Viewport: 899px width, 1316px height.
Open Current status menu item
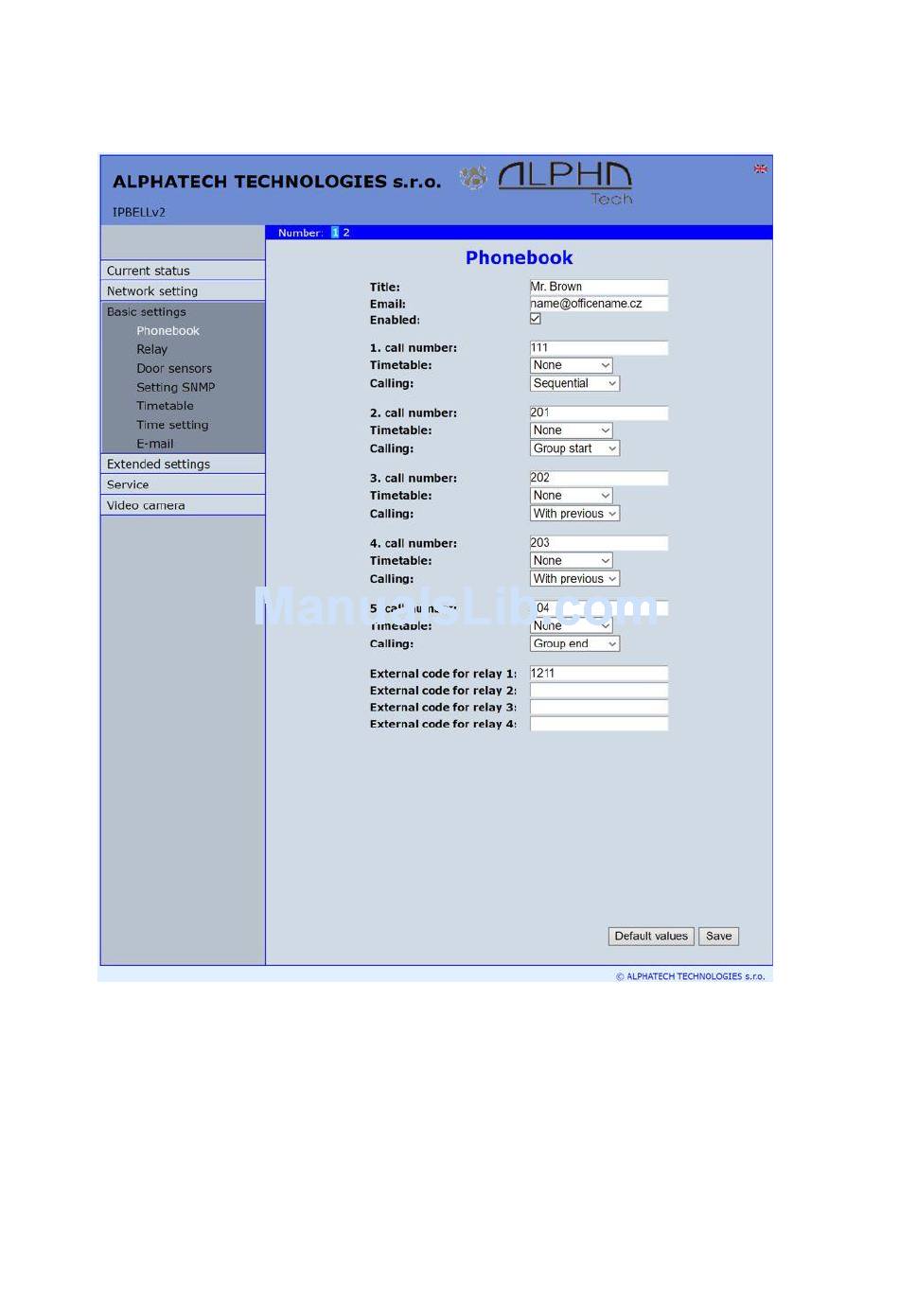click(183, 271)
